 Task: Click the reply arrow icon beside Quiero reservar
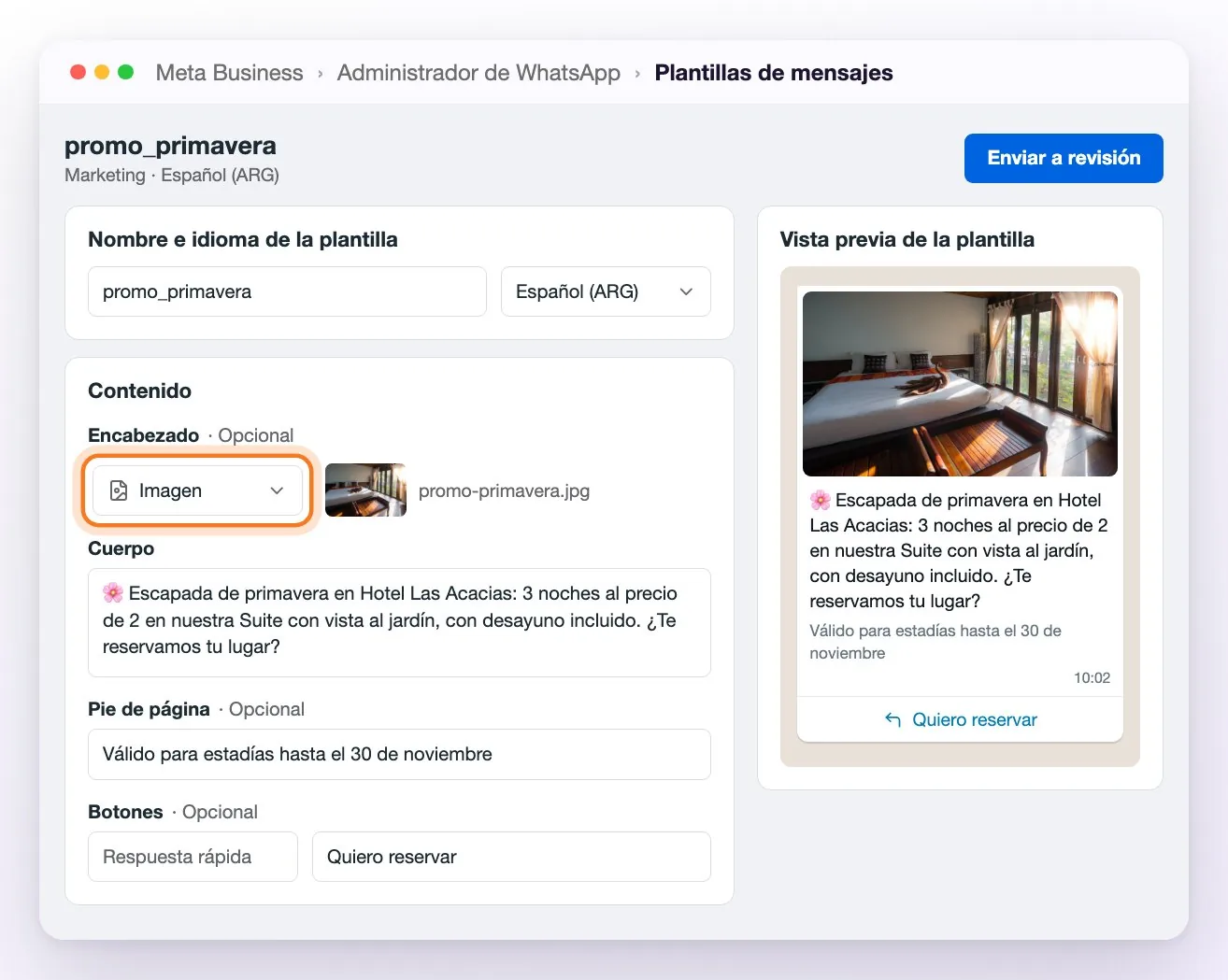[x=892, y=719]
